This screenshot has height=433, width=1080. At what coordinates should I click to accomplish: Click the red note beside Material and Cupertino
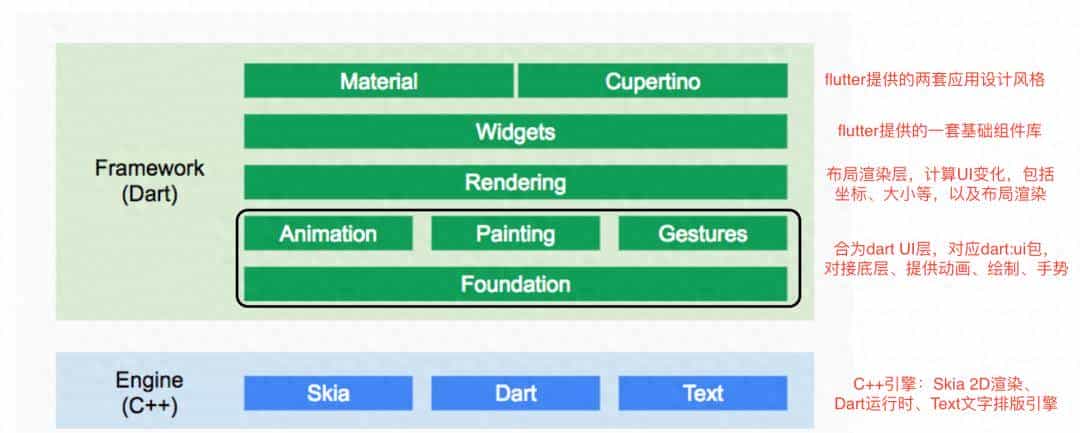934,80
